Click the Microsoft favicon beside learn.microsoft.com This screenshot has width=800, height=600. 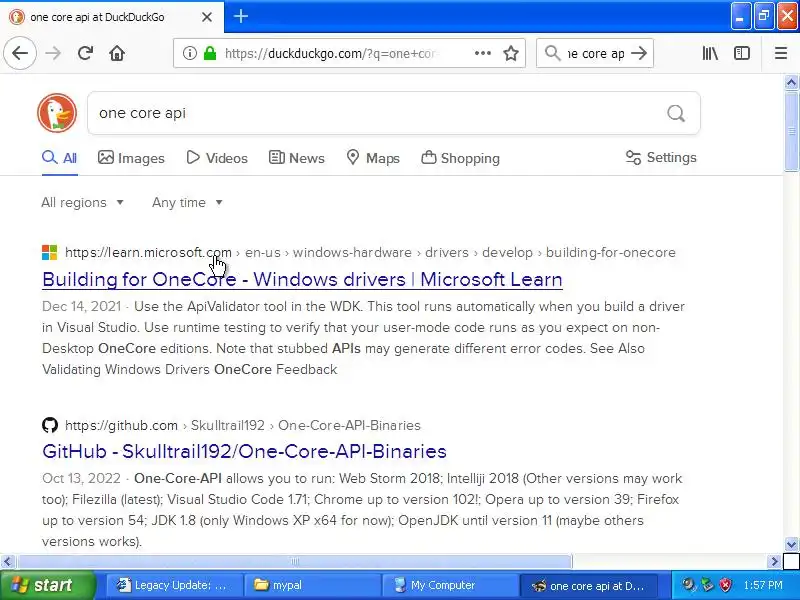49,253
